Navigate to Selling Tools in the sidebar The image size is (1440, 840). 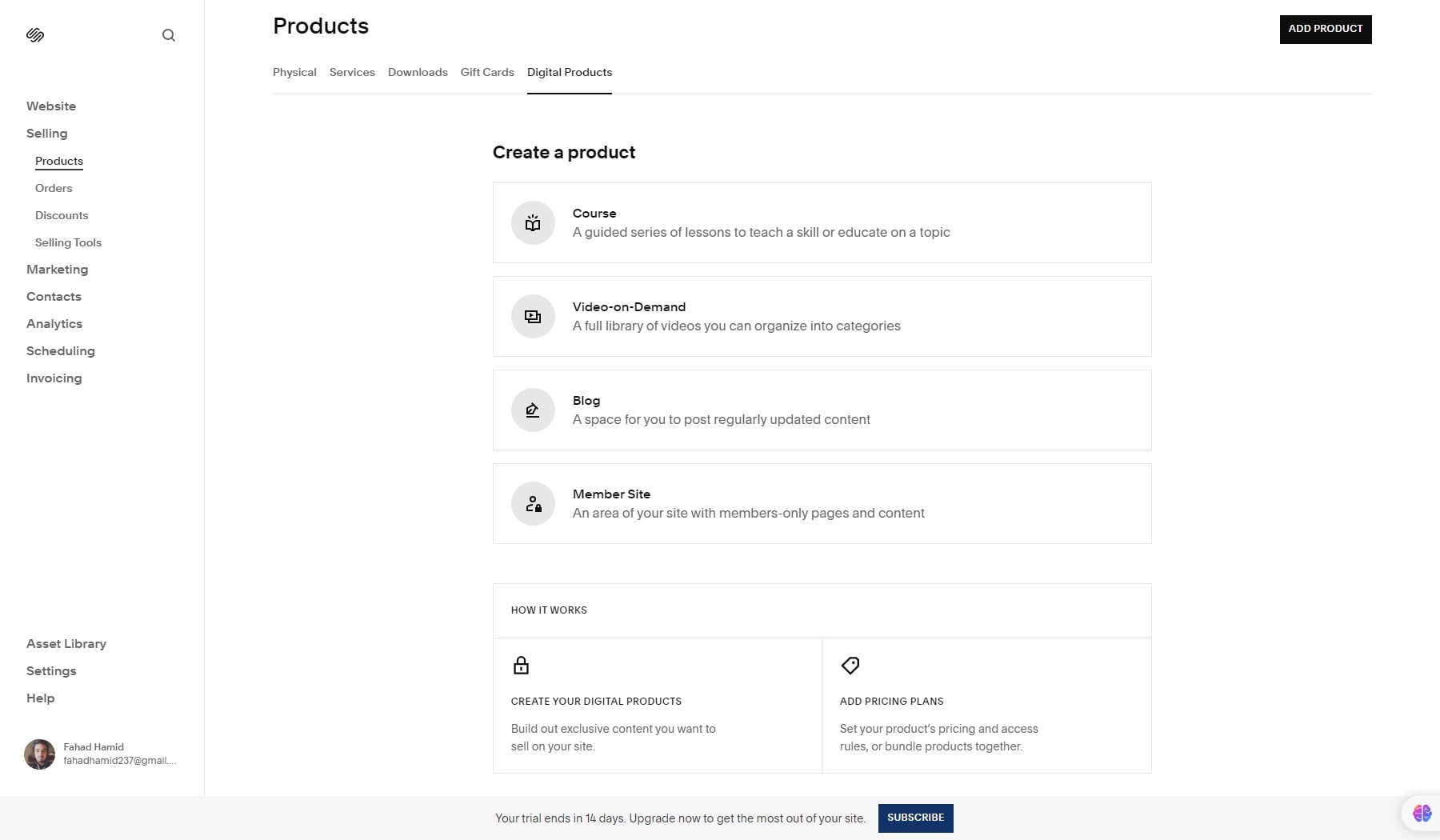pyautogui.click(x=68, y=242)
